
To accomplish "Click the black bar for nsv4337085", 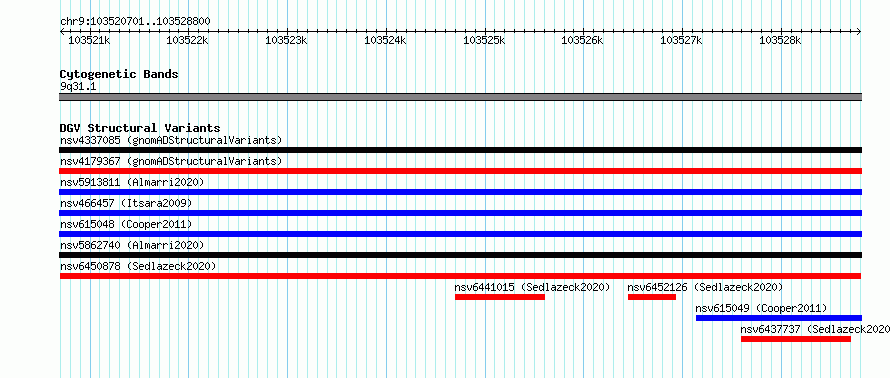I will click(460, 150).
